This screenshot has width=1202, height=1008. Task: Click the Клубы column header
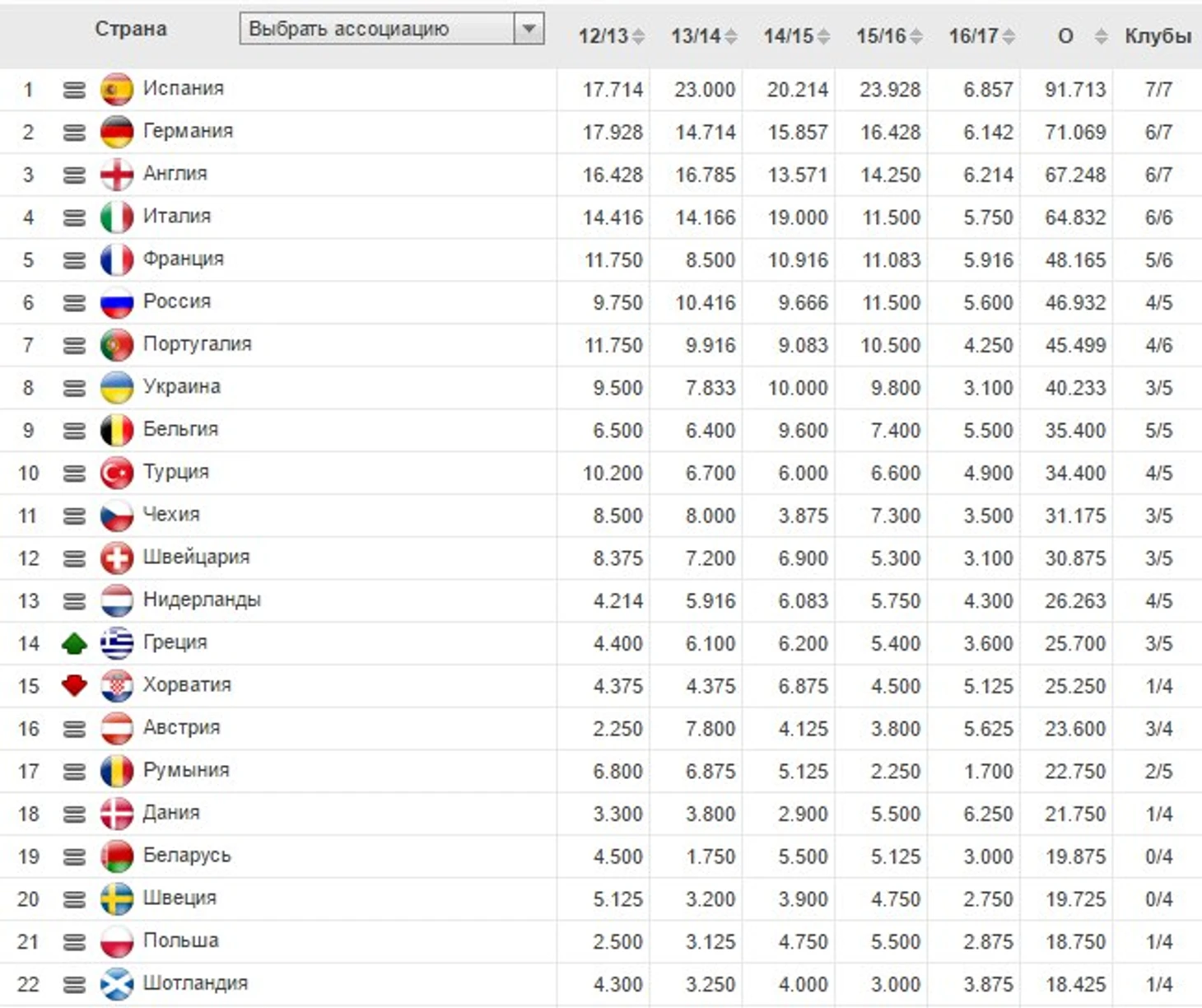[x=1158, y=36]
